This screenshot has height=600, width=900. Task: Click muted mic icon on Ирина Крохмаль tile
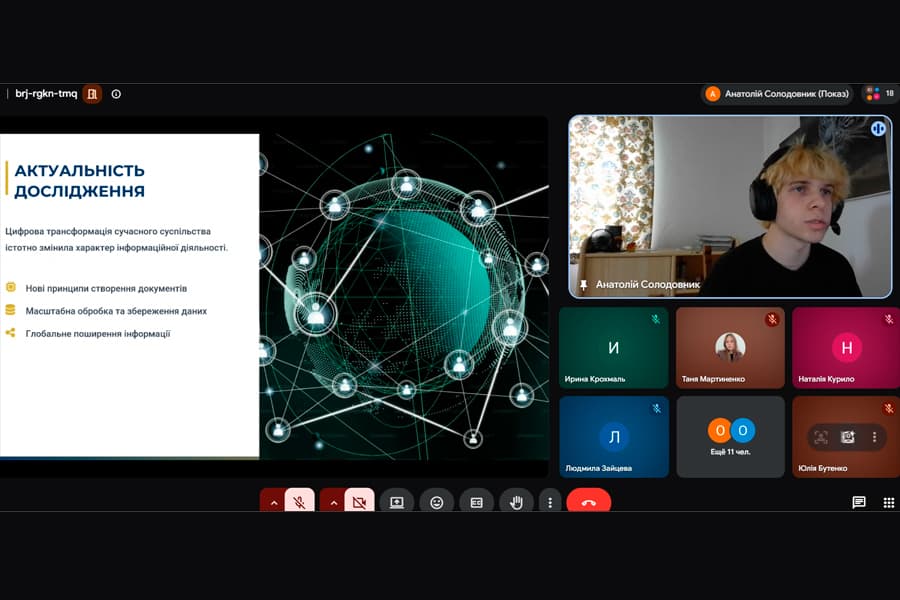coord(655,319)
